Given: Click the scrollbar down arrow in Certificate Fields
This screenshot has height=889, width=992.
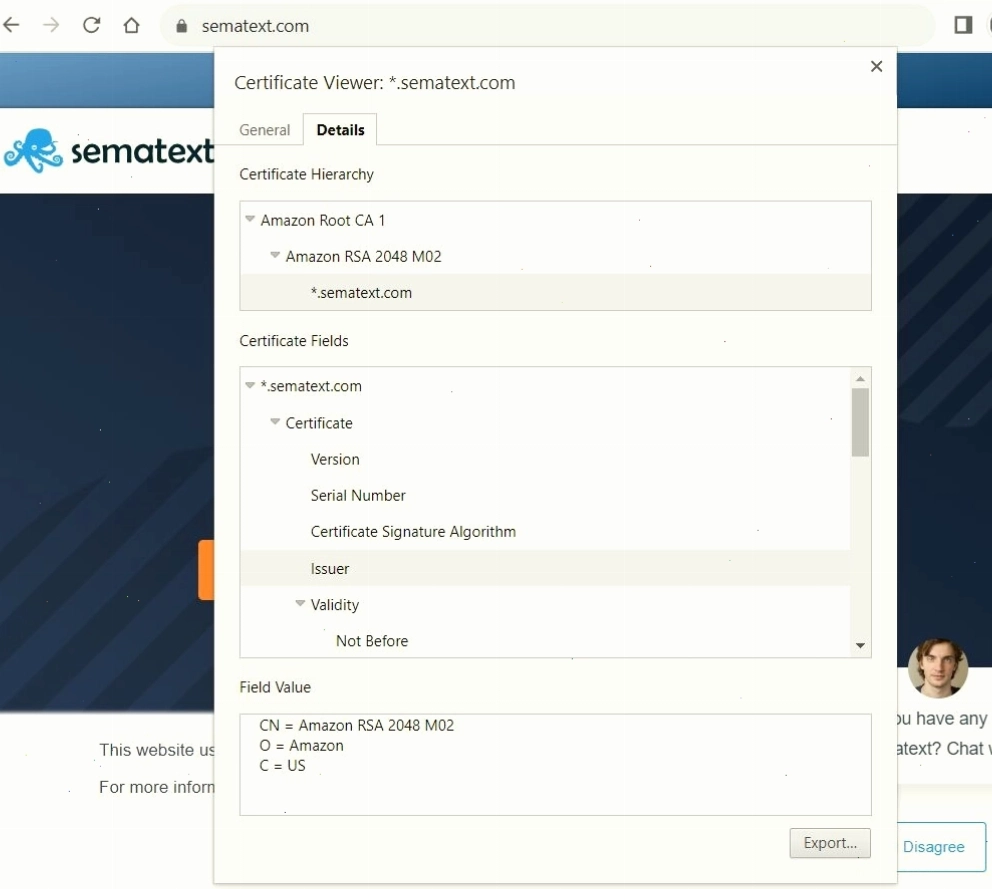Looking at the screenshot, I should tap(860, 645).
